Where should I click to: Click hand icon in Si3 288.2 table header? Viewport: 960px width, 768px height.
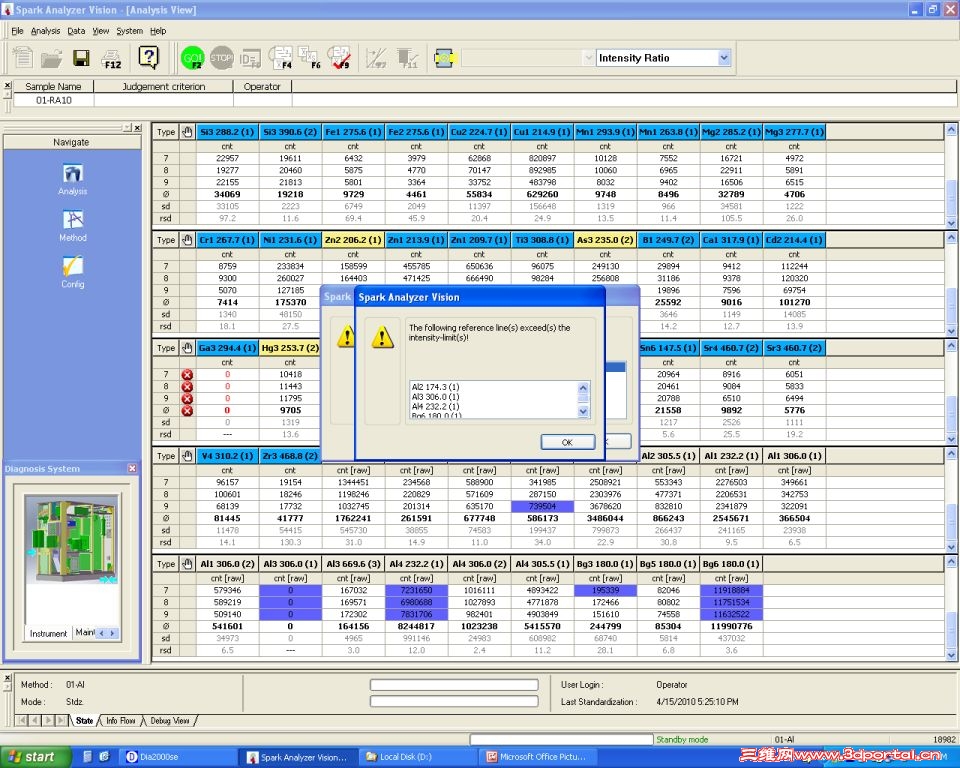click(187, 132)
